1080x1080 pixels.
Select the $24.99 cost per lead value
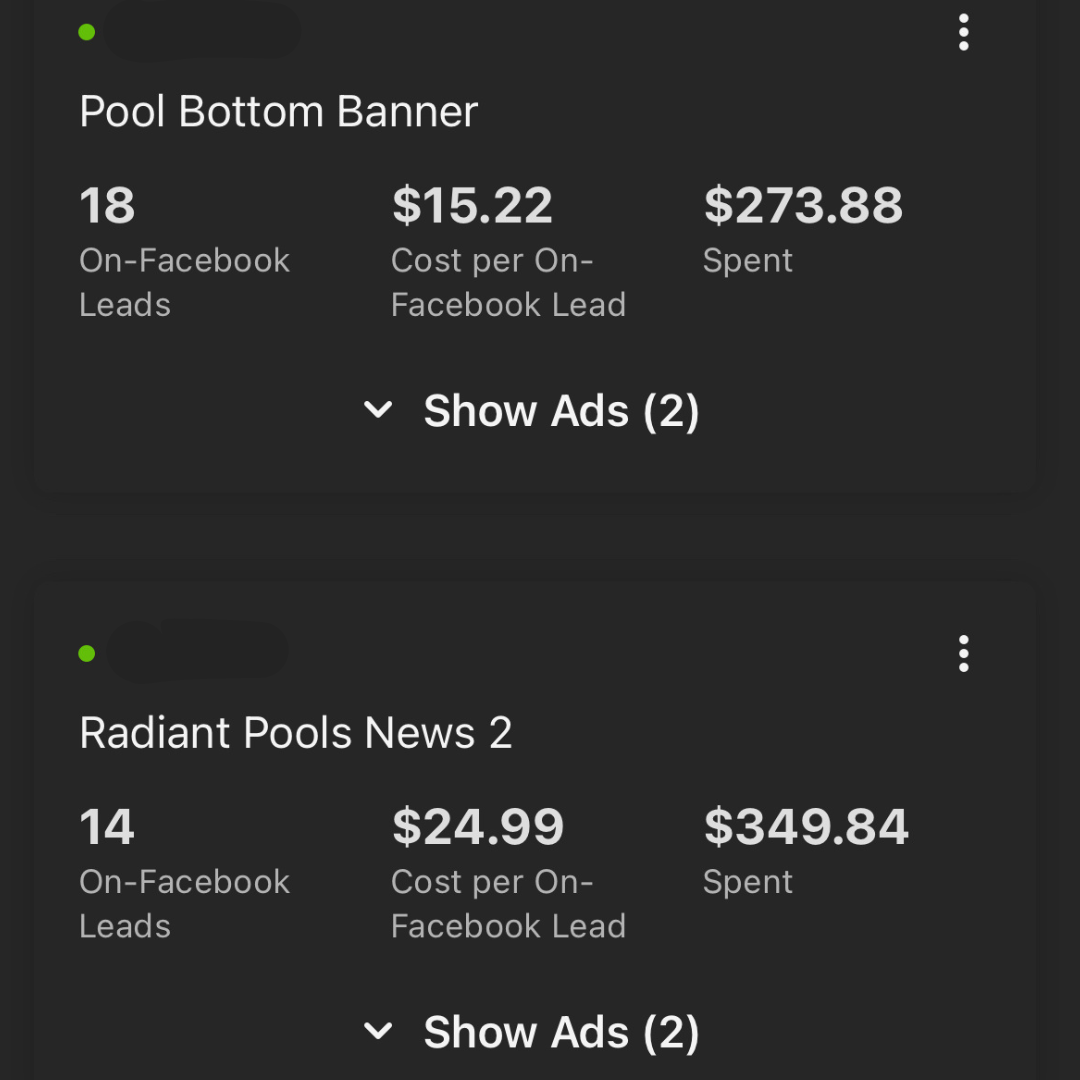point(478,827)
